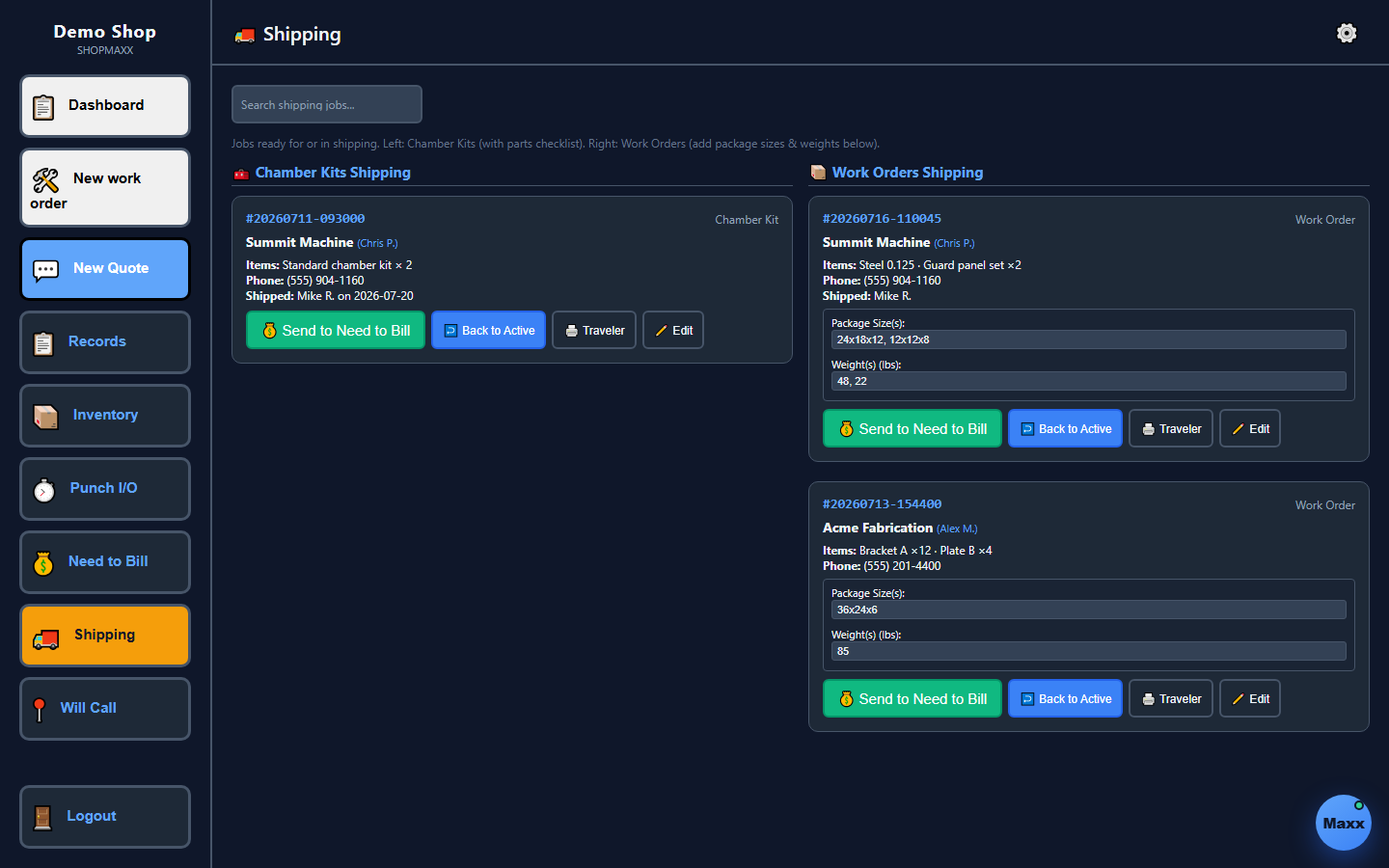Click phone (555) 201-4400
Screen dimensions: 1389x868
pyautogui.click(x=902, y=566)
